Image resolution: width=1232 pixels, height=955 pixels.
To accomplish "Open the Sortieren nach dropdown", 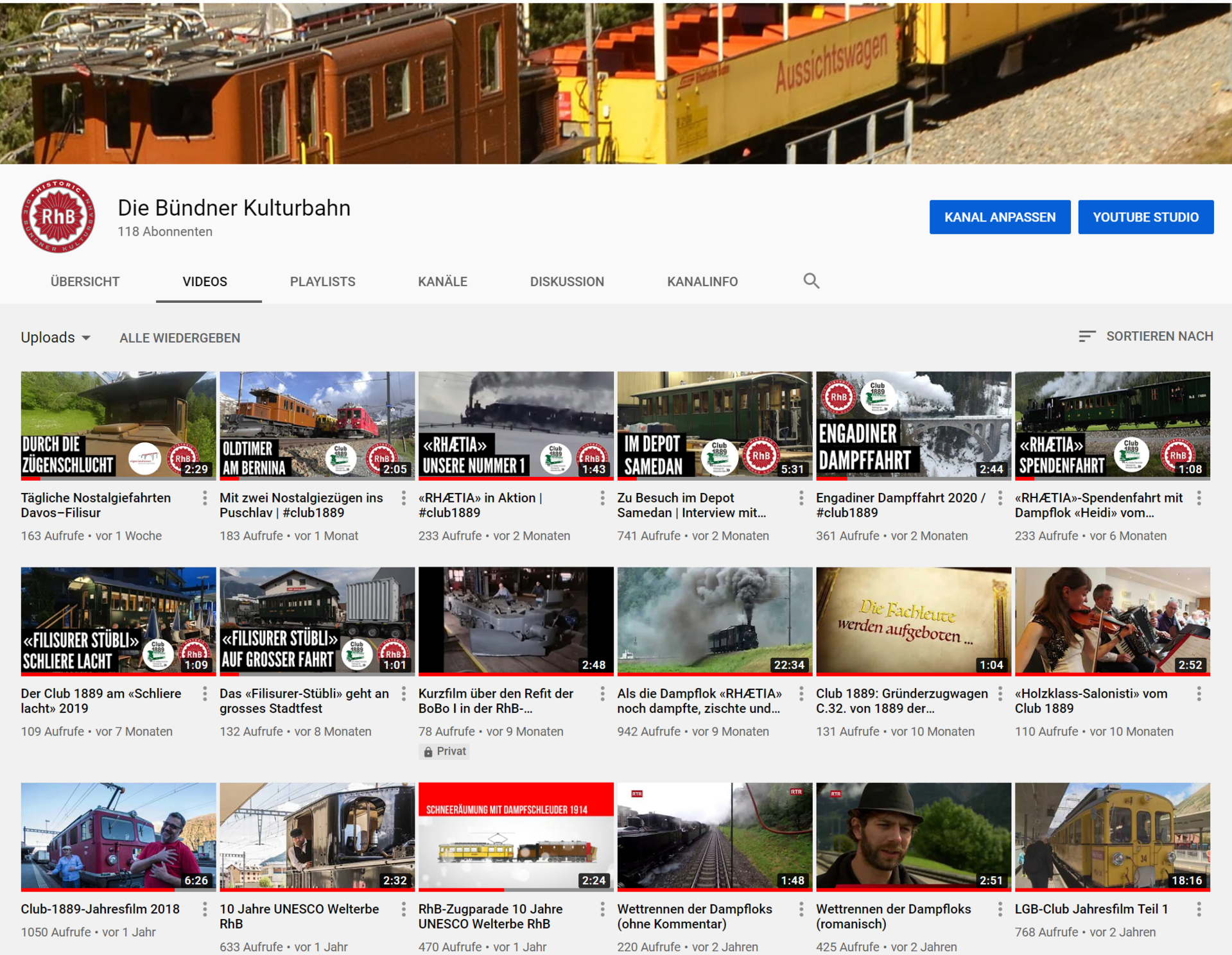I will pos(1146,336).
